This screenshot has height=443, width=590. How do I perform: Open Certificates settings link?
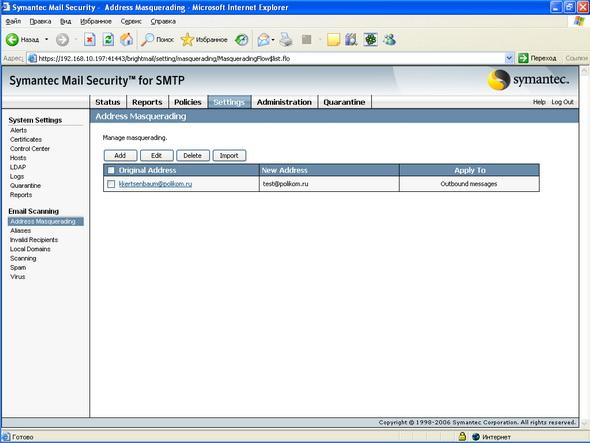(26, 139)
